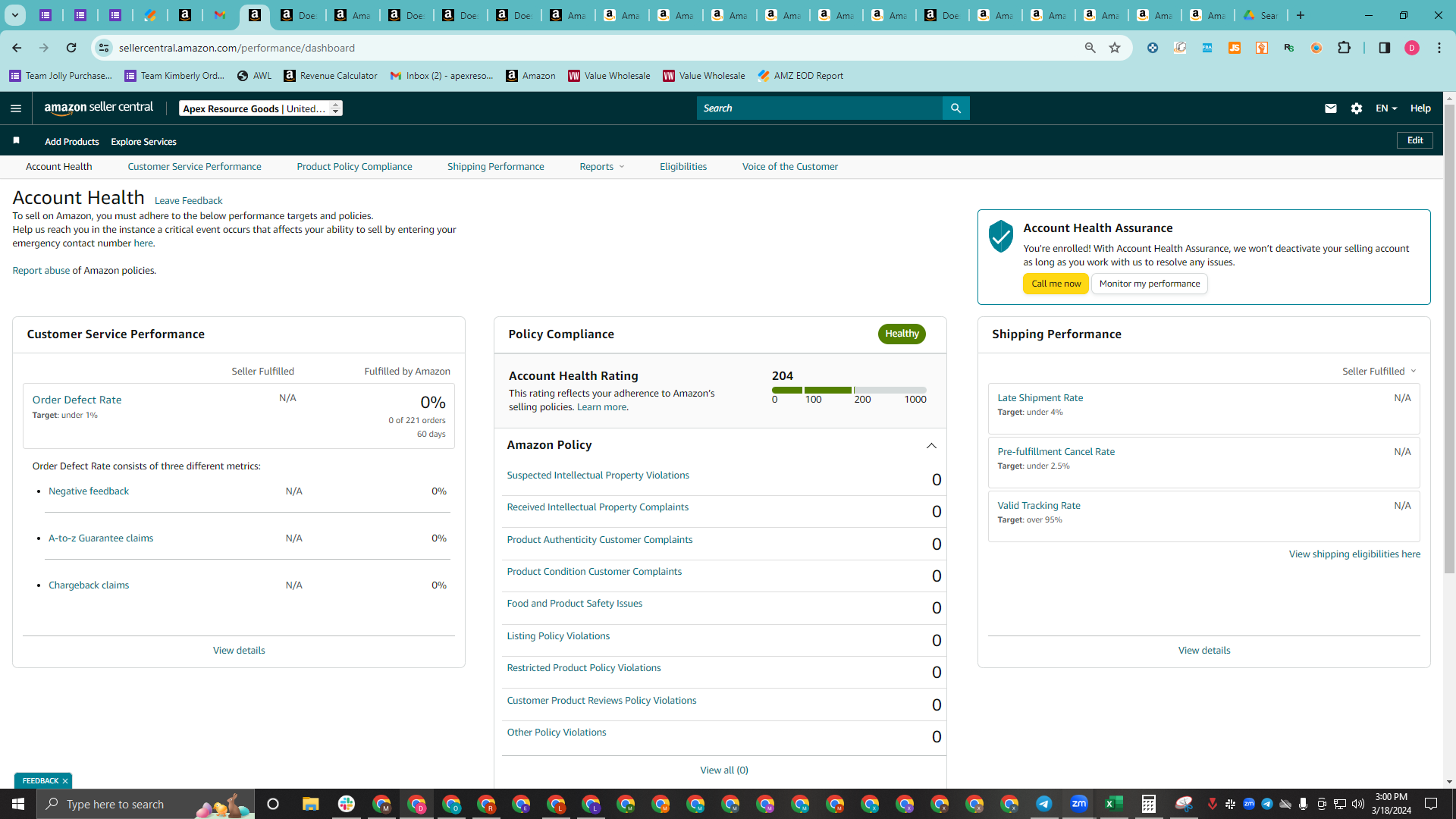Viewport: 1456px width, 819px height.
Task: Open the Windows notifications center icon
Action: [x=1431, y=804]
